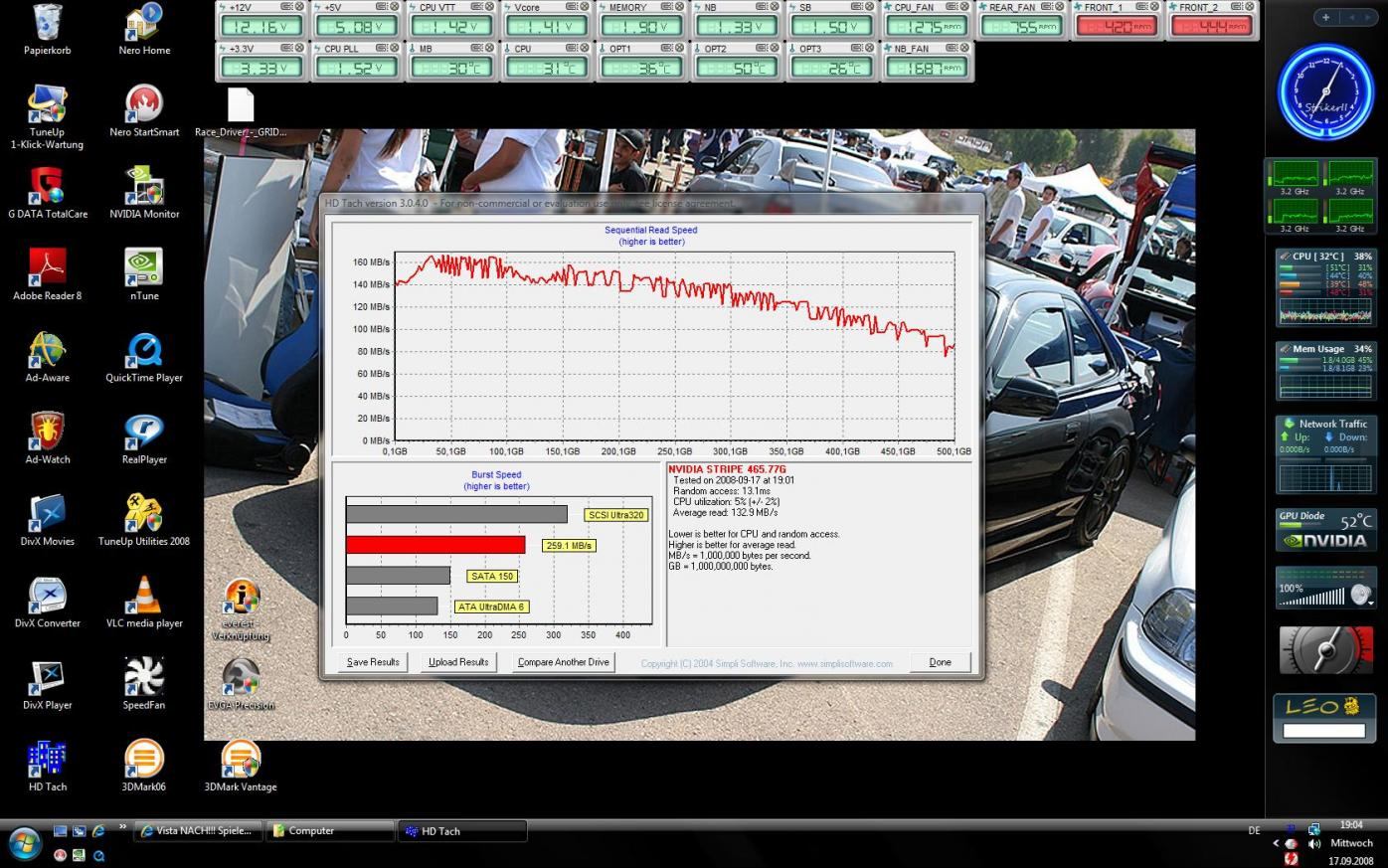Click the taskbar clock 19:04

tap(1350, 825)
